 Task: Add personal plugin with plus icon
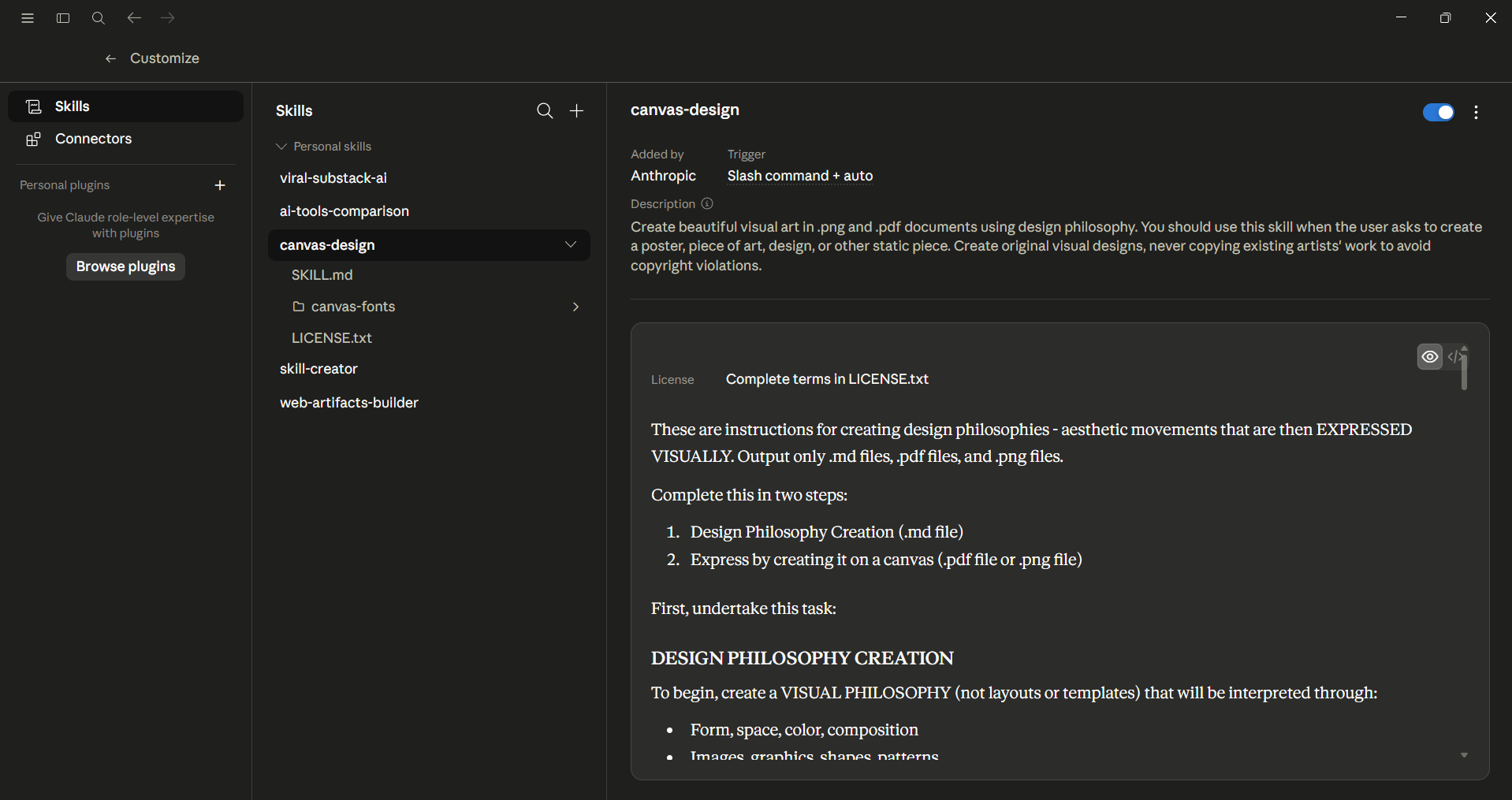point(220,185)
